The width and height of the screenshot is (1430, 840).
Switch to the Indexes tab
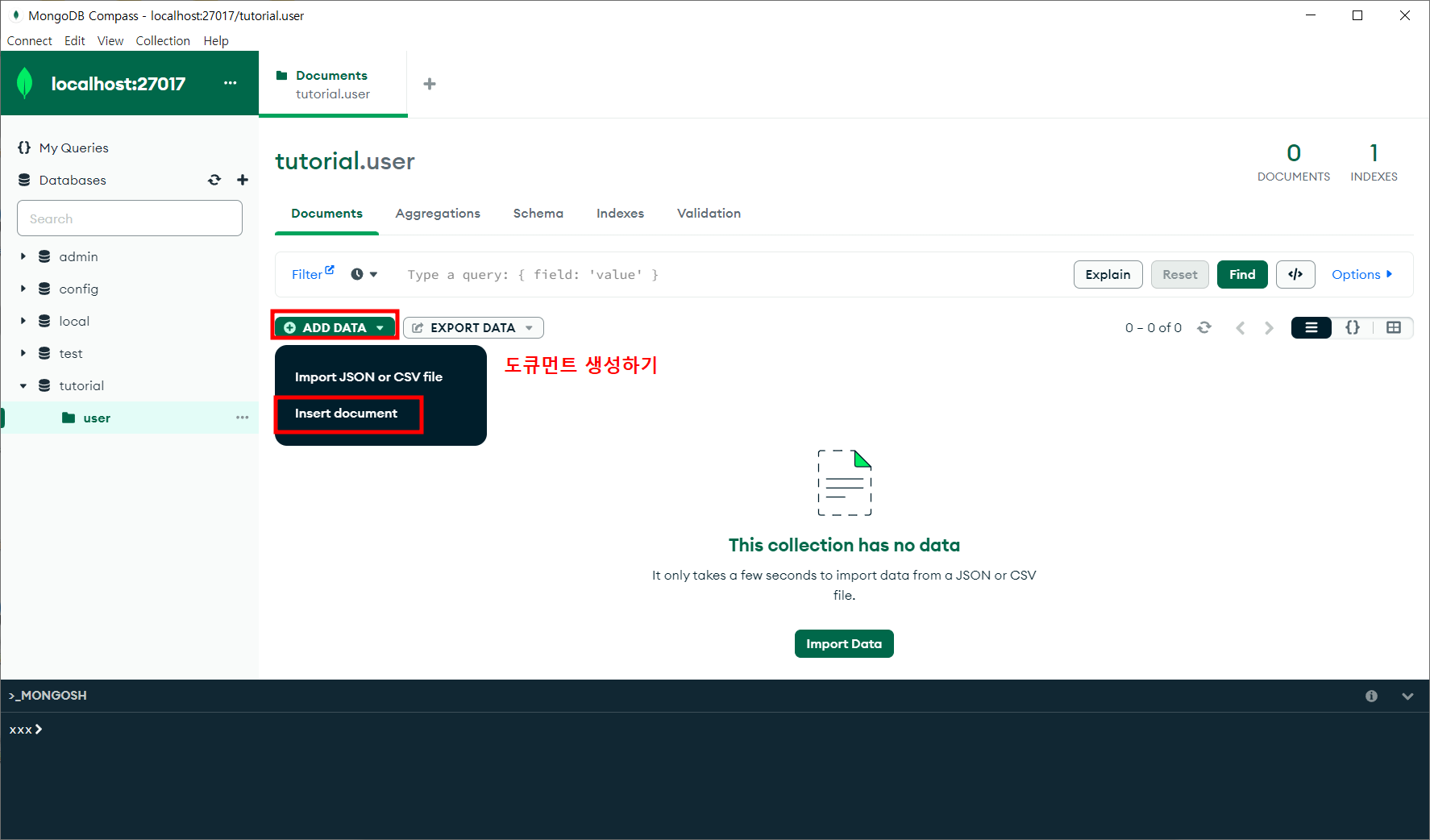pyautogui.click(x=620, y=214)
